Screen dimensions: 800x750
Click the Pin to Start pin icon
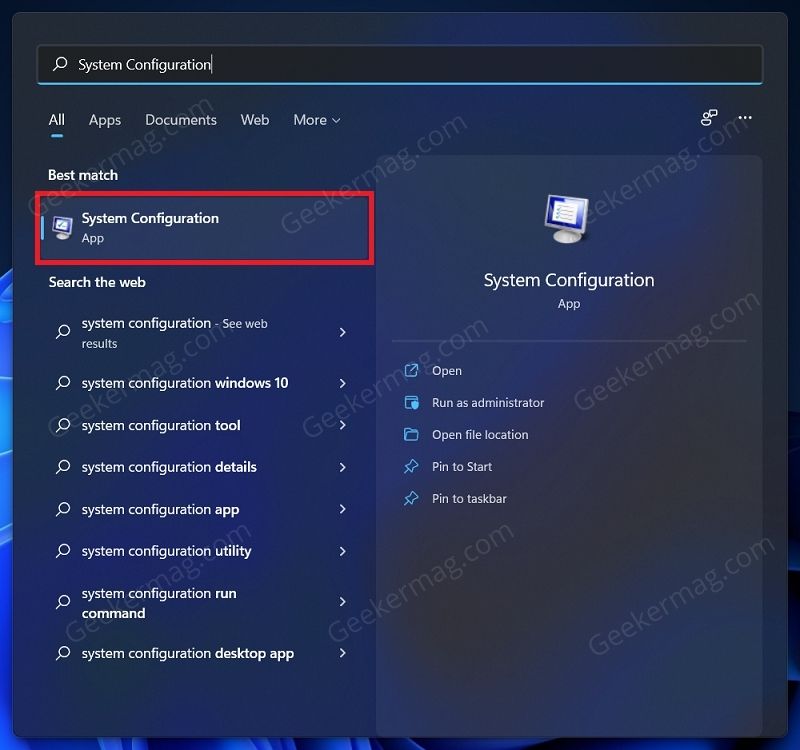tap(411, 466)
